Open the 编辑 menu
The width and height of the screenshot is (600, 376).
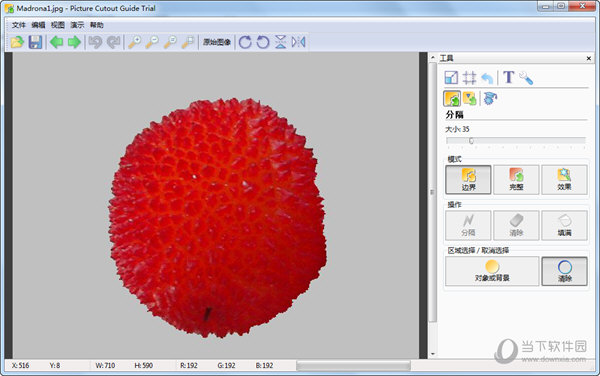point(38,25)
